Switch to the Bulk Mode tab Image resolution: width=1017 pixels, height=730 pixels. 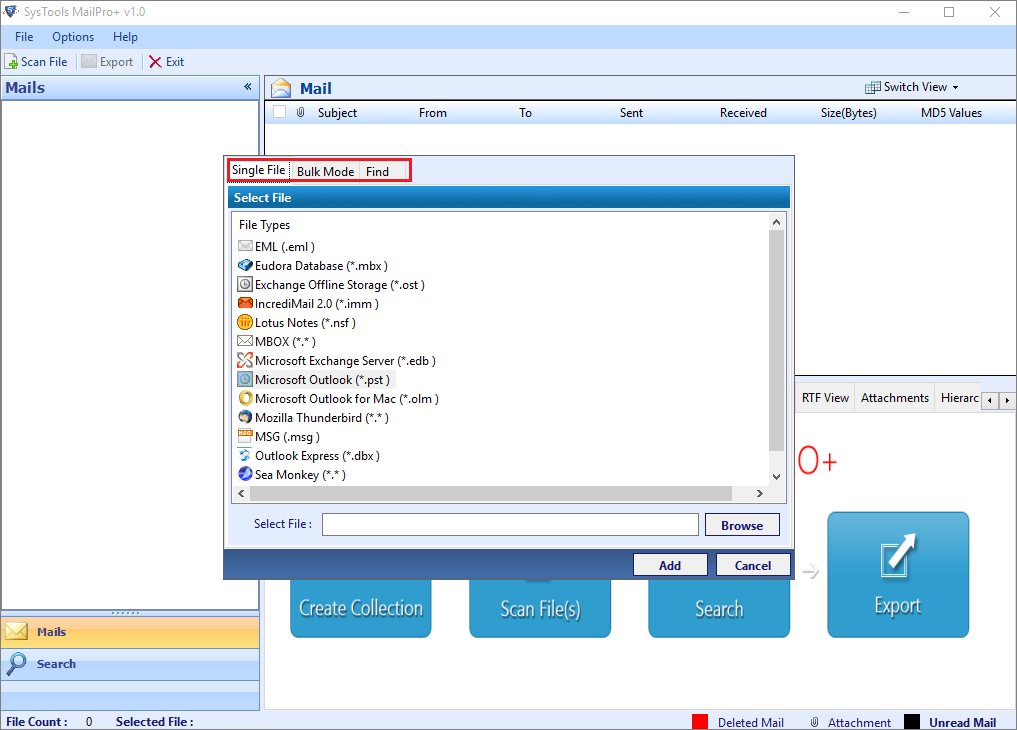(325, 171)
